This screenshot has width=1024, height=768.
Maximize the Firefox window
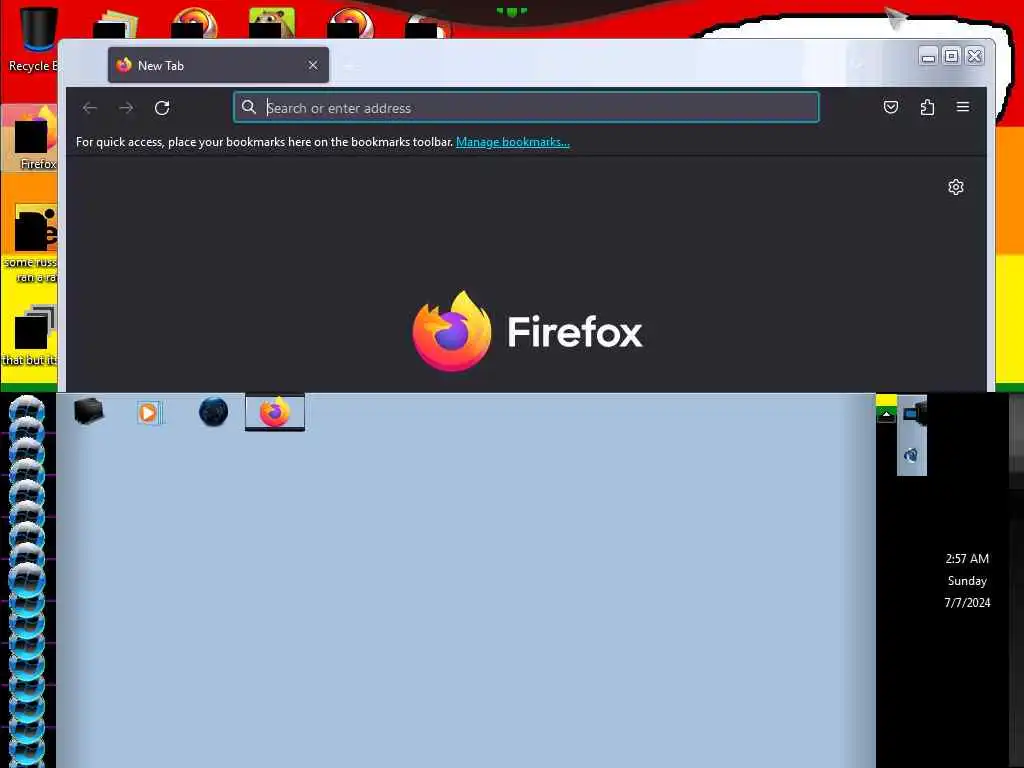952,56
